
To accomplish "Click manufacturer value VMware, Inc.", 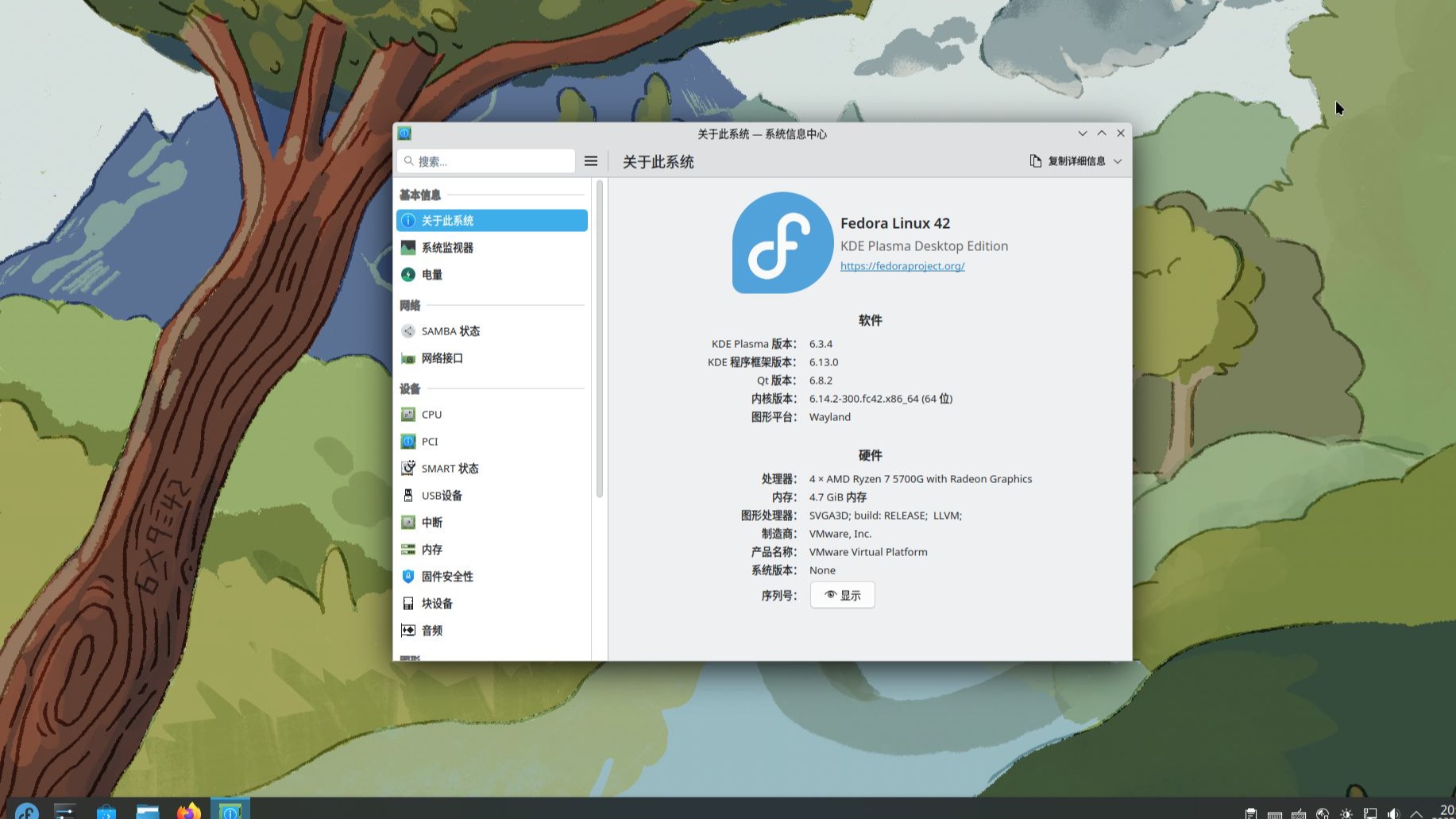I will [840, 534].
